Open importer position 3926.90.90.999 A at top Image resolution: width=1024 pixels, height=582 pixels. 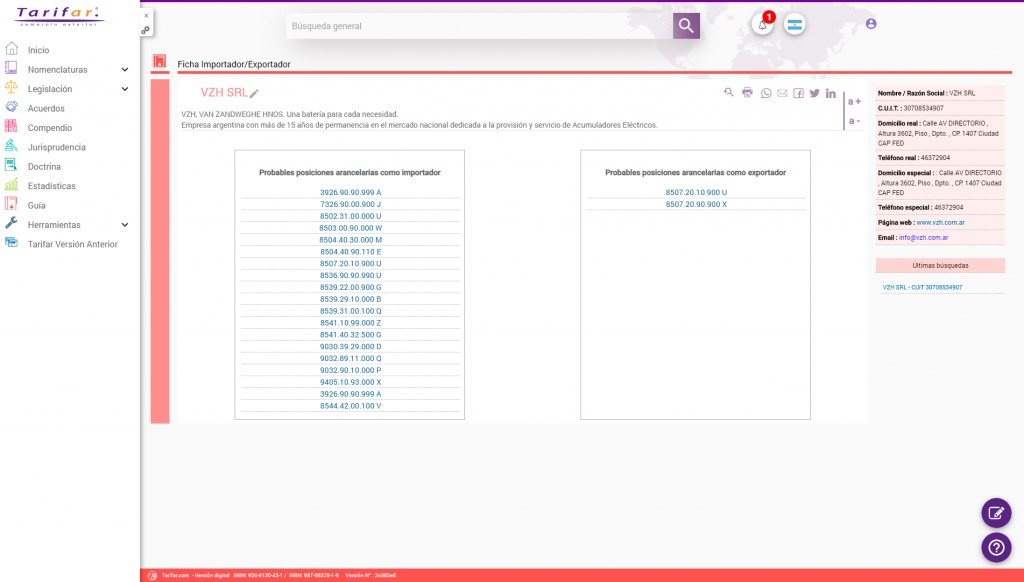coord(351,193)
